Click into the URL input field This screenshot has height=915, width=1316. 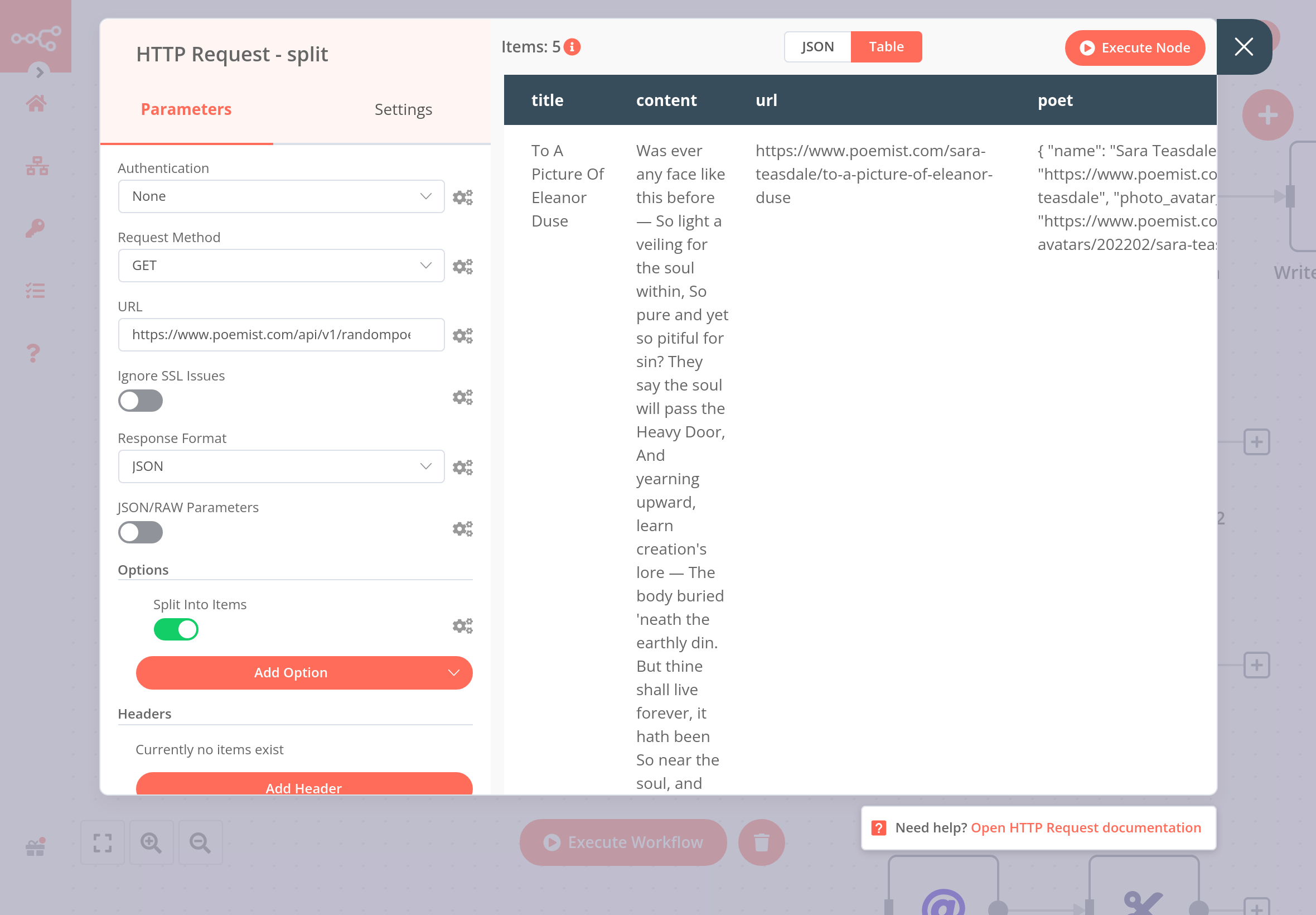(x=272, y=335)
